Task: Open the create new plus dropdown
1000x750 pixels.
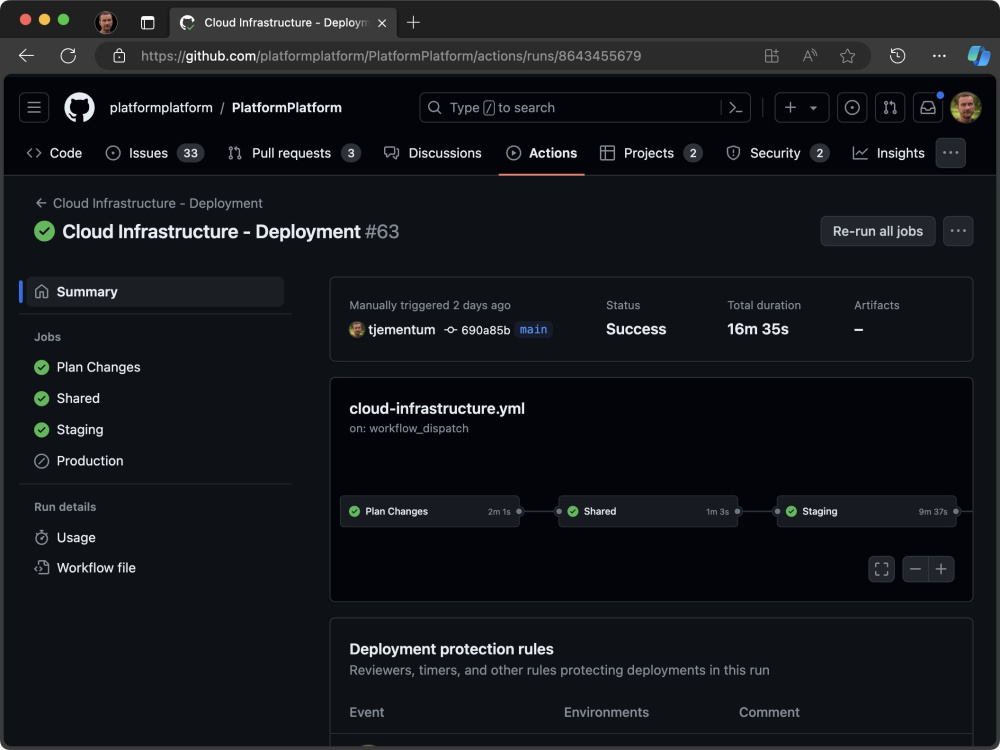Action: (x=801, y=107)
